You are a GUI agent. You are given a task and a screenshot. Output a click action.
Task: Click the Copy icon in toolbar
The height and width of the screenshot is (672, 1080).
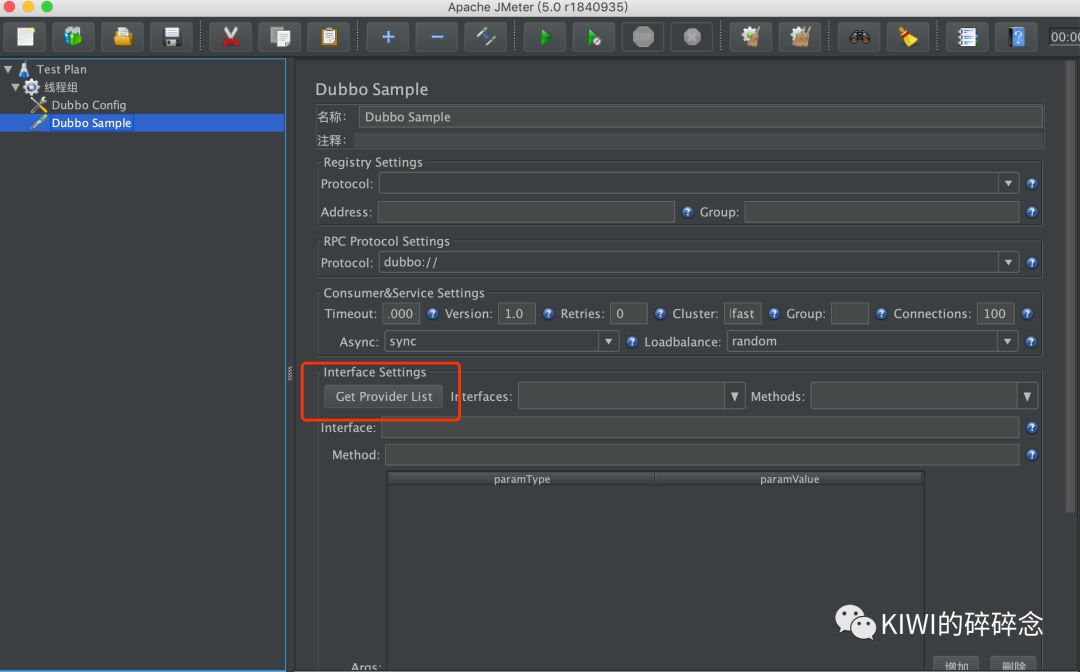280,36
